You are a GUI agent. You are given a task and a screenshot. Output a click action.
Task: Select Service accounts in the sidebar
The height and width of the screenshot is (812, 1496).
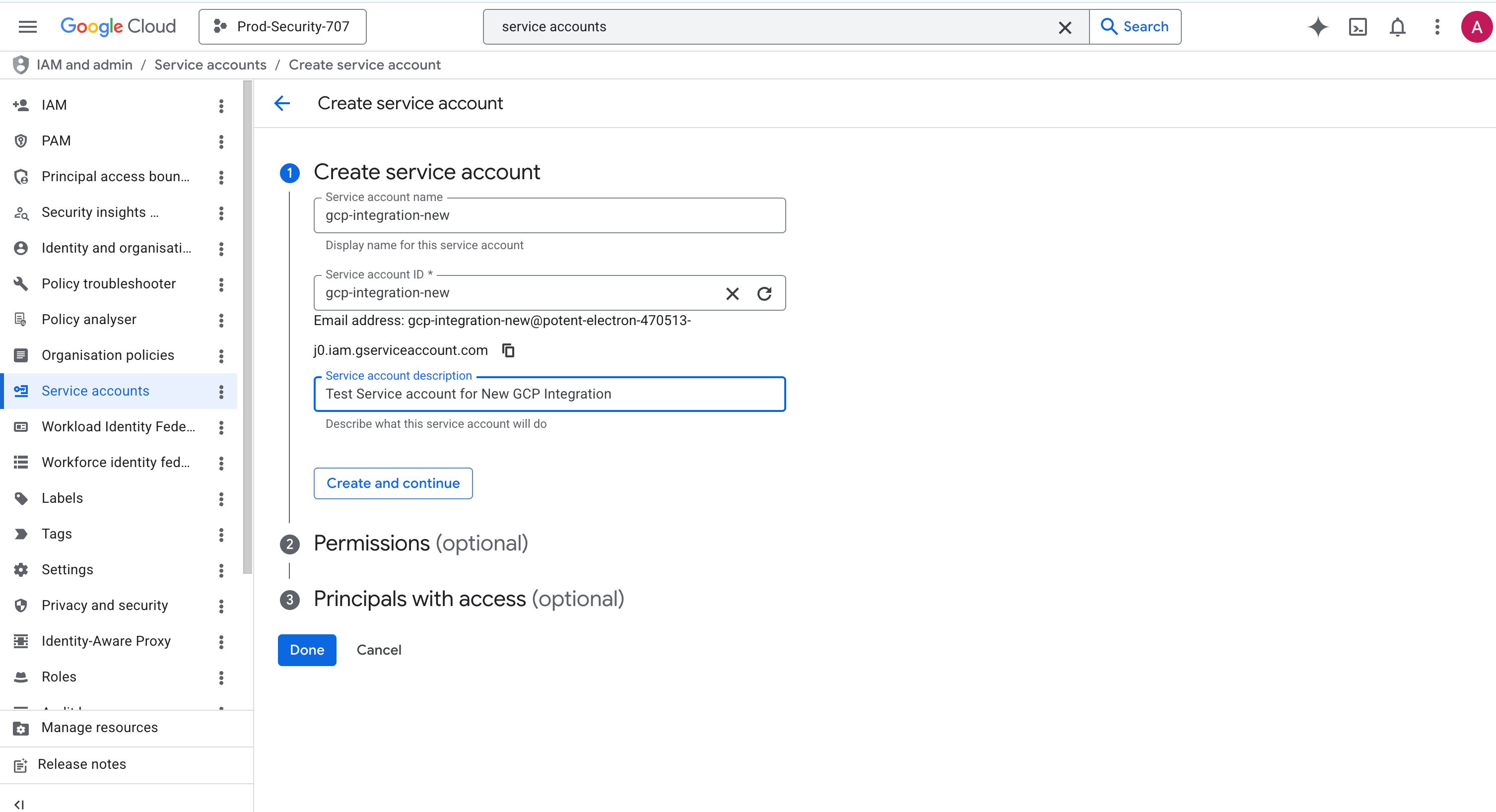(x=119, y=392)
